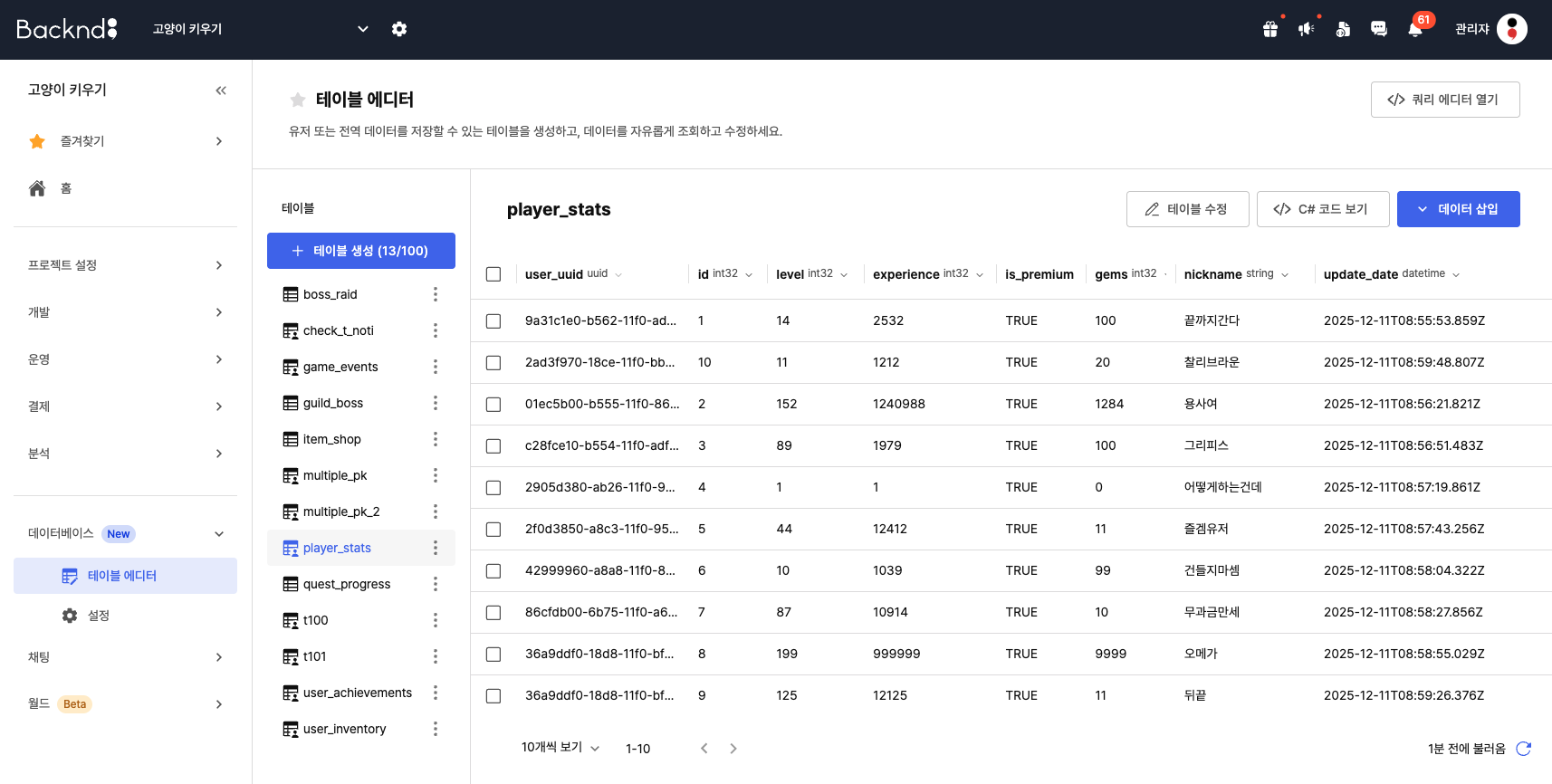The image size is (1552, 784).
Task: Toggle the select-all checkbox in table header
Action: coord(493,274)
